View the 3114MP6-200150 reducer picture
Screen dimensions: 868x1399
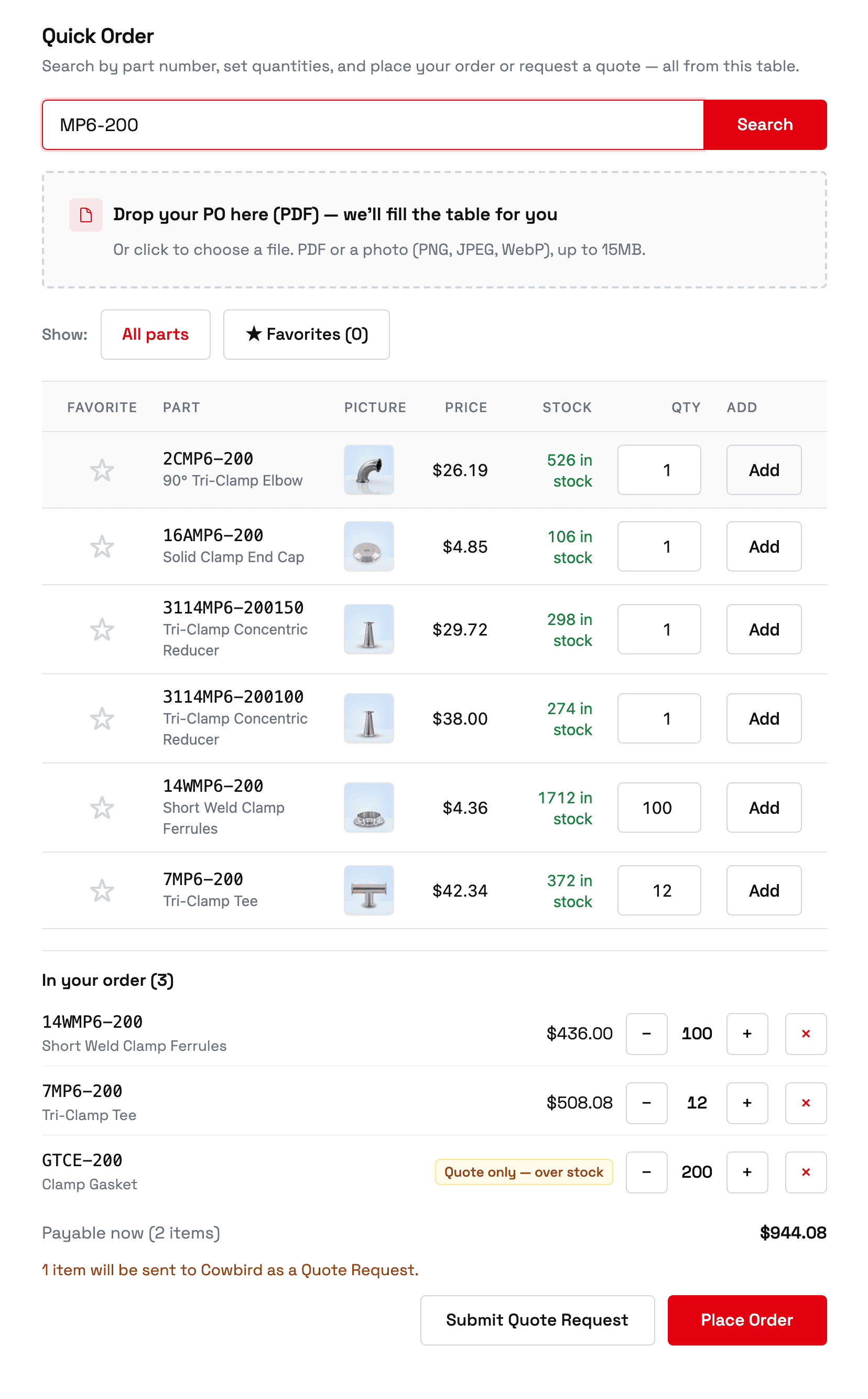(368, 628)
